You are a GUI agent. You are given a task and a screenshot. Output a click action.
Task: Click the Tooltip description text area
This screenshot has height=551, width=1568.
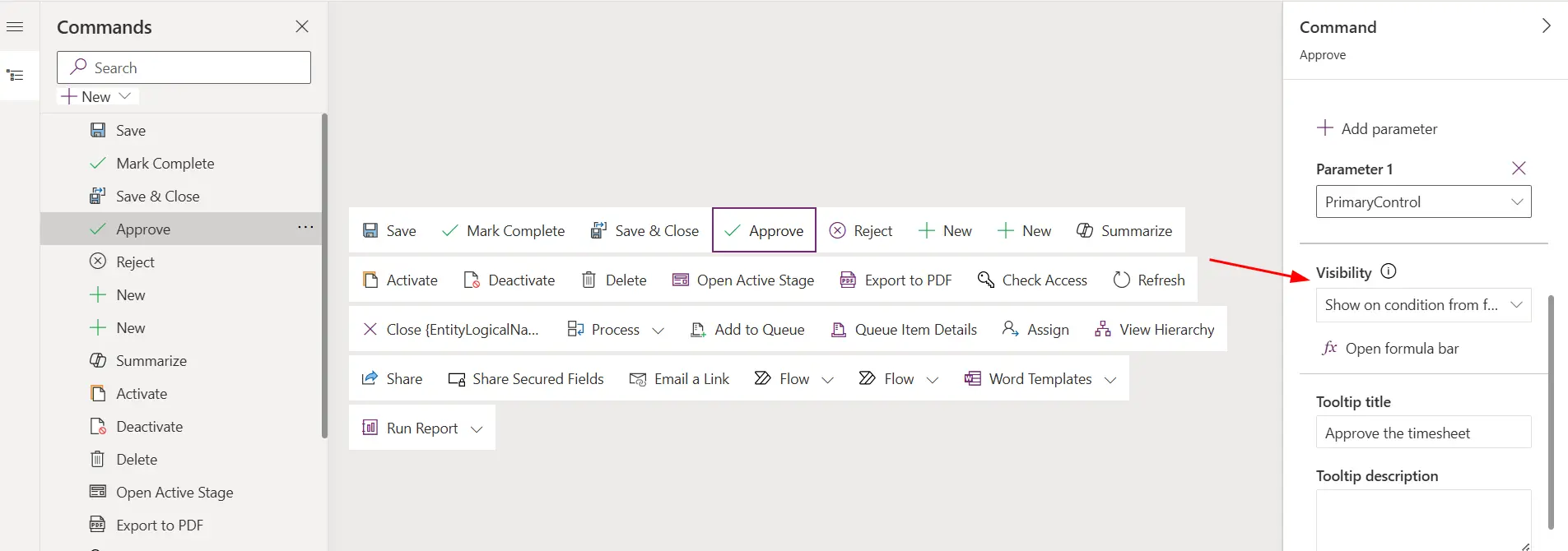tap(1423, 520)
